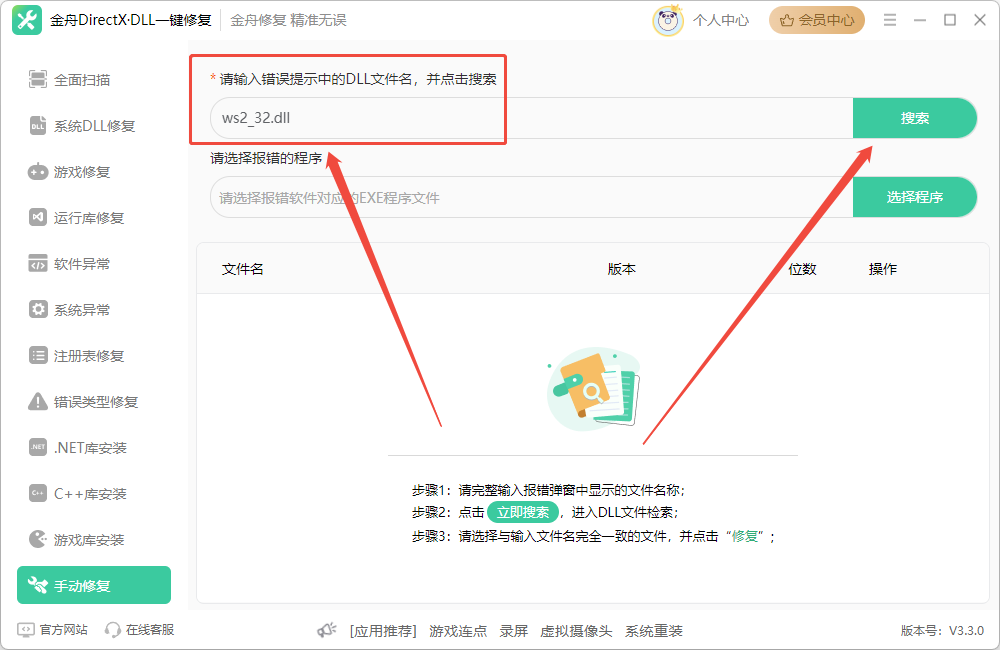Screen dimensions: 1000x650
Task: Click the .NET库安装 icon
Action: click(x=38, y=447)
